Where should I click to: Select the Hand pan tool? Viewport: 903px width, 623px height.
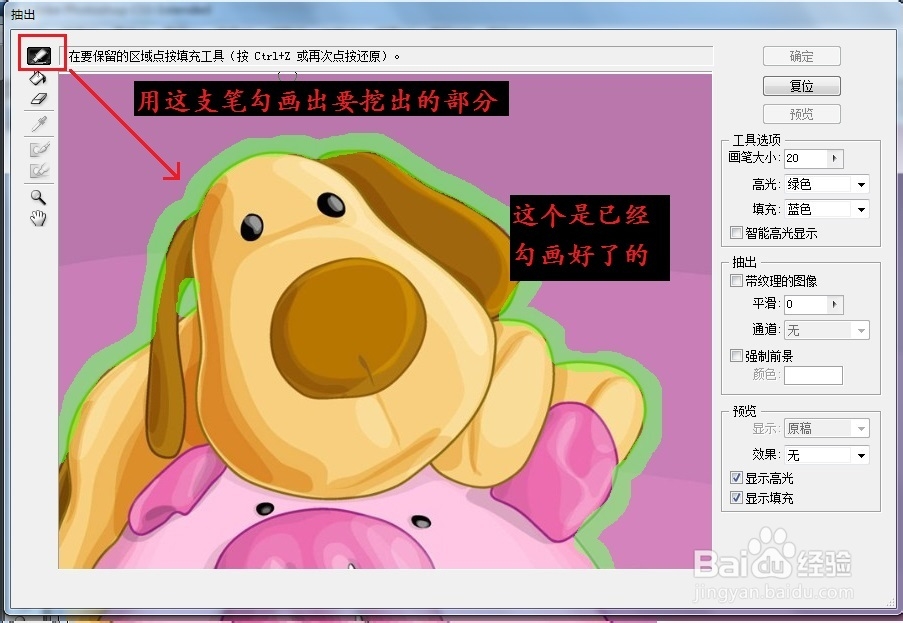point(38,218)
